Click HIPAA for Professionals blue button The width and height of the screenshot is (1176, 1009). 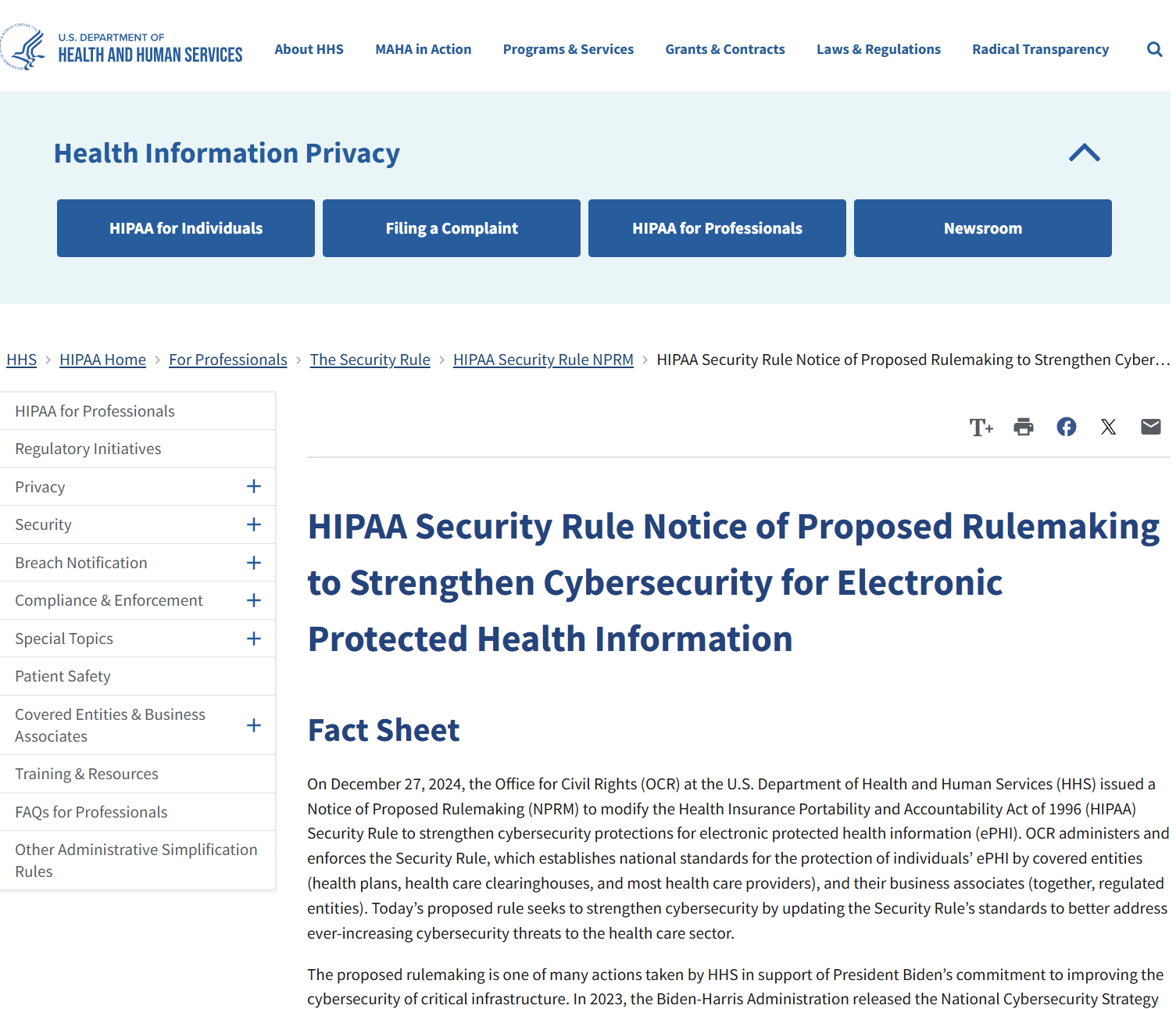[717, 228]
